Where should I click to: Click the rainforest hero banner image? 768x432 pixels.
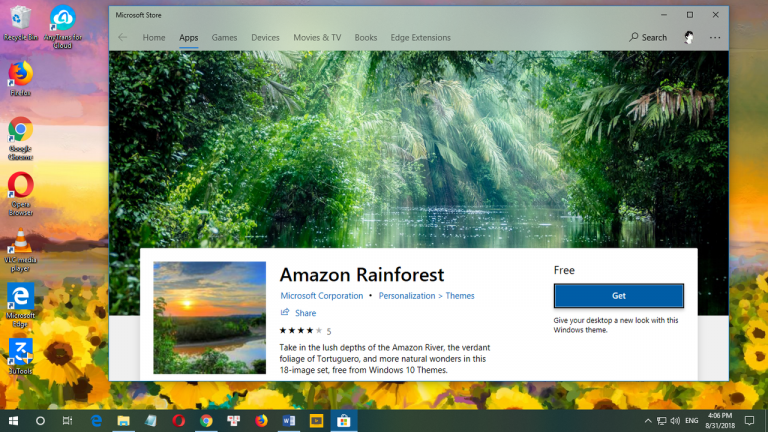pyautogui.click(x=419, y=147)
